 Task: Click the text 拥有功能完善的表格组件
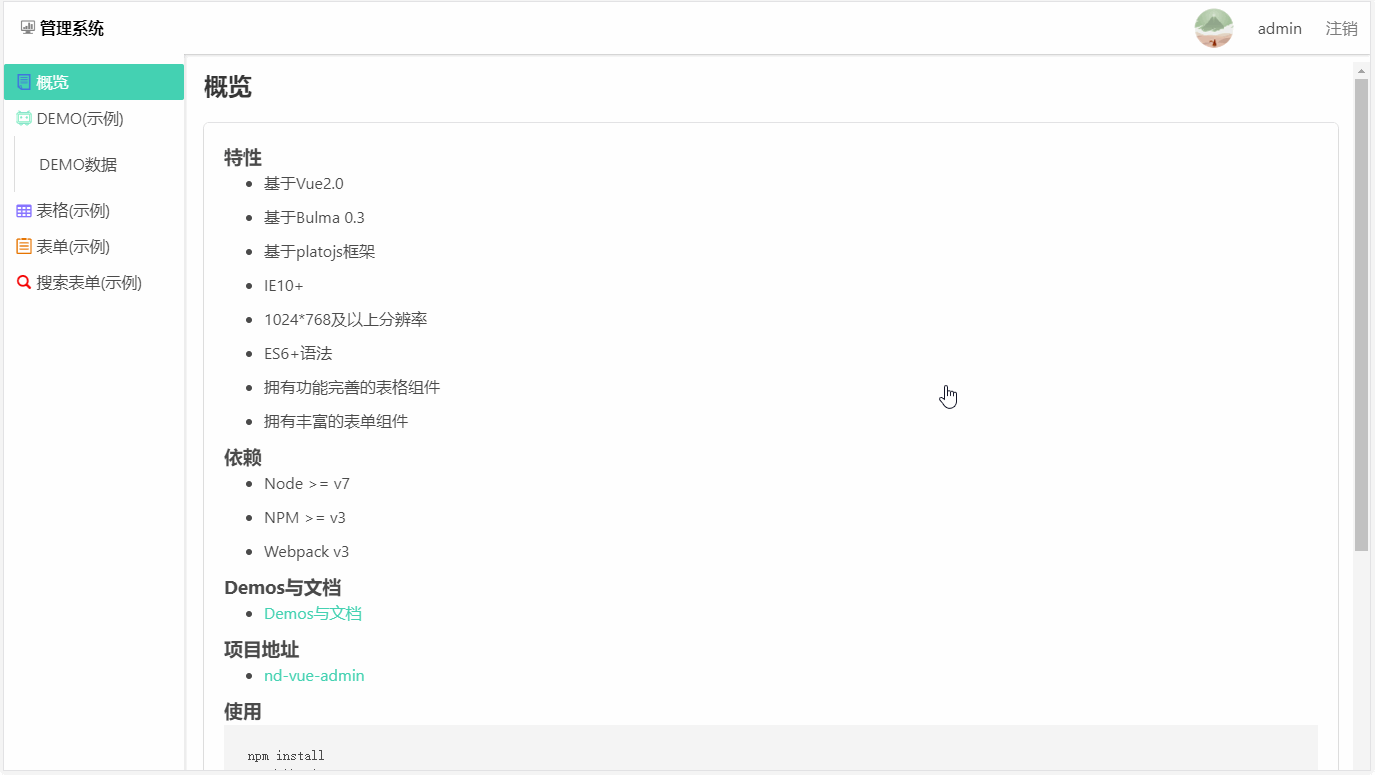352,387
